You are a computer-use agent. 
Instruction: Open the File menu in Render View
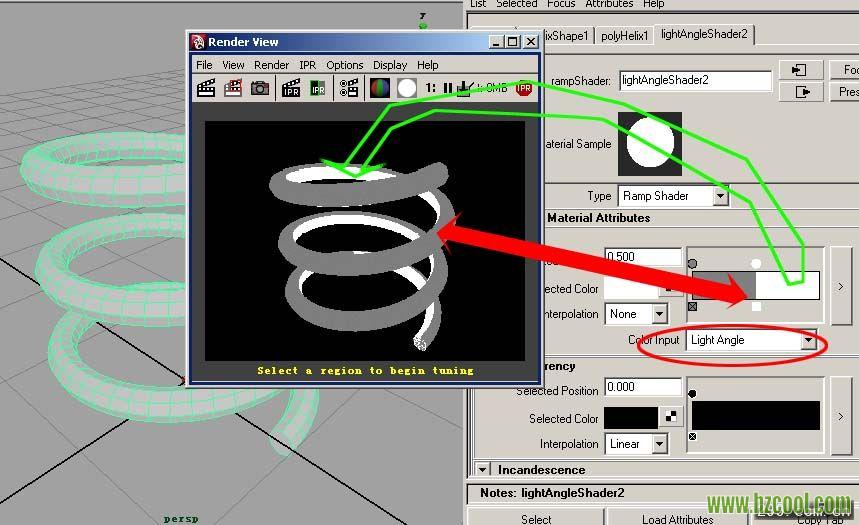tap(204, 65)
